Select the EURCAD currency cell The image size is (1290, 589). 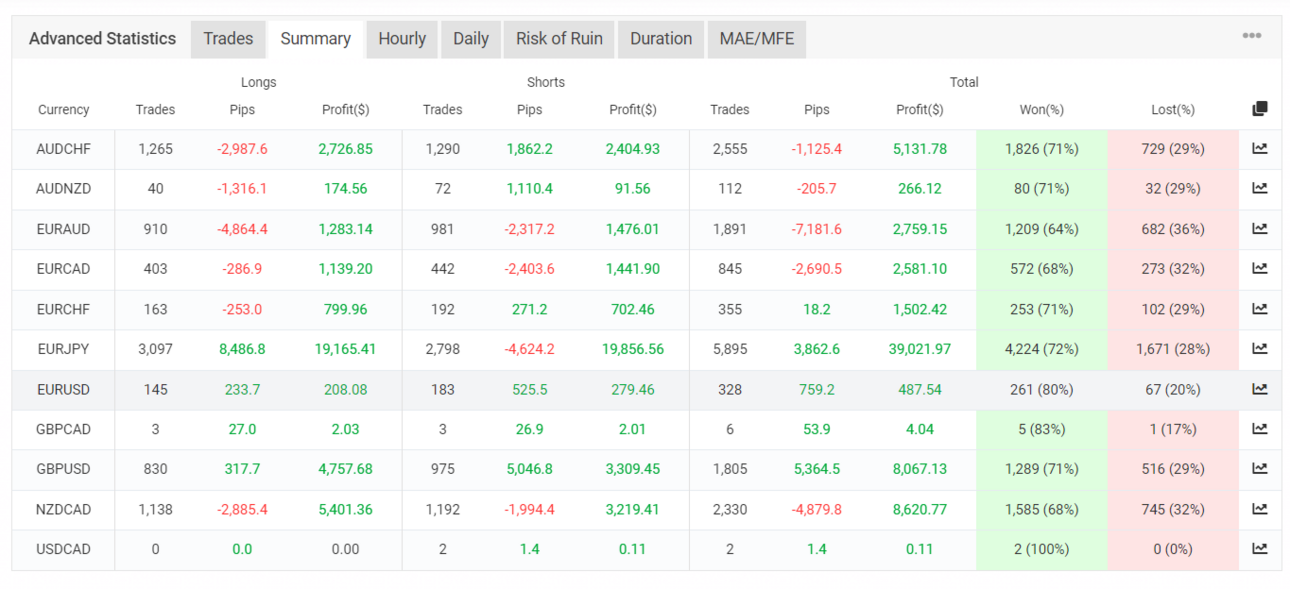[x=63, y=269]
